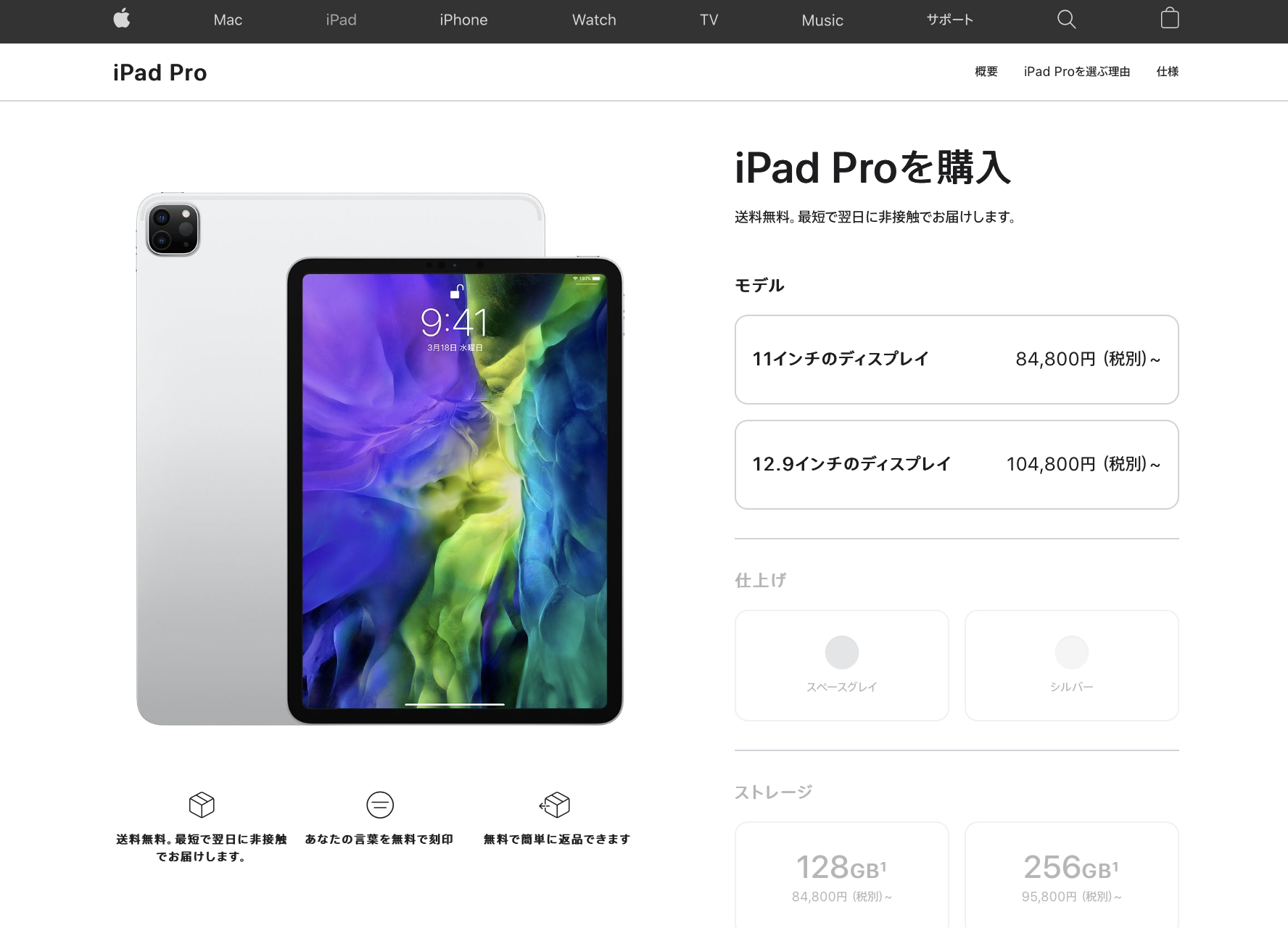Open the 概要 link
This screenshot has width=1288, height=928.
[986, 71]
